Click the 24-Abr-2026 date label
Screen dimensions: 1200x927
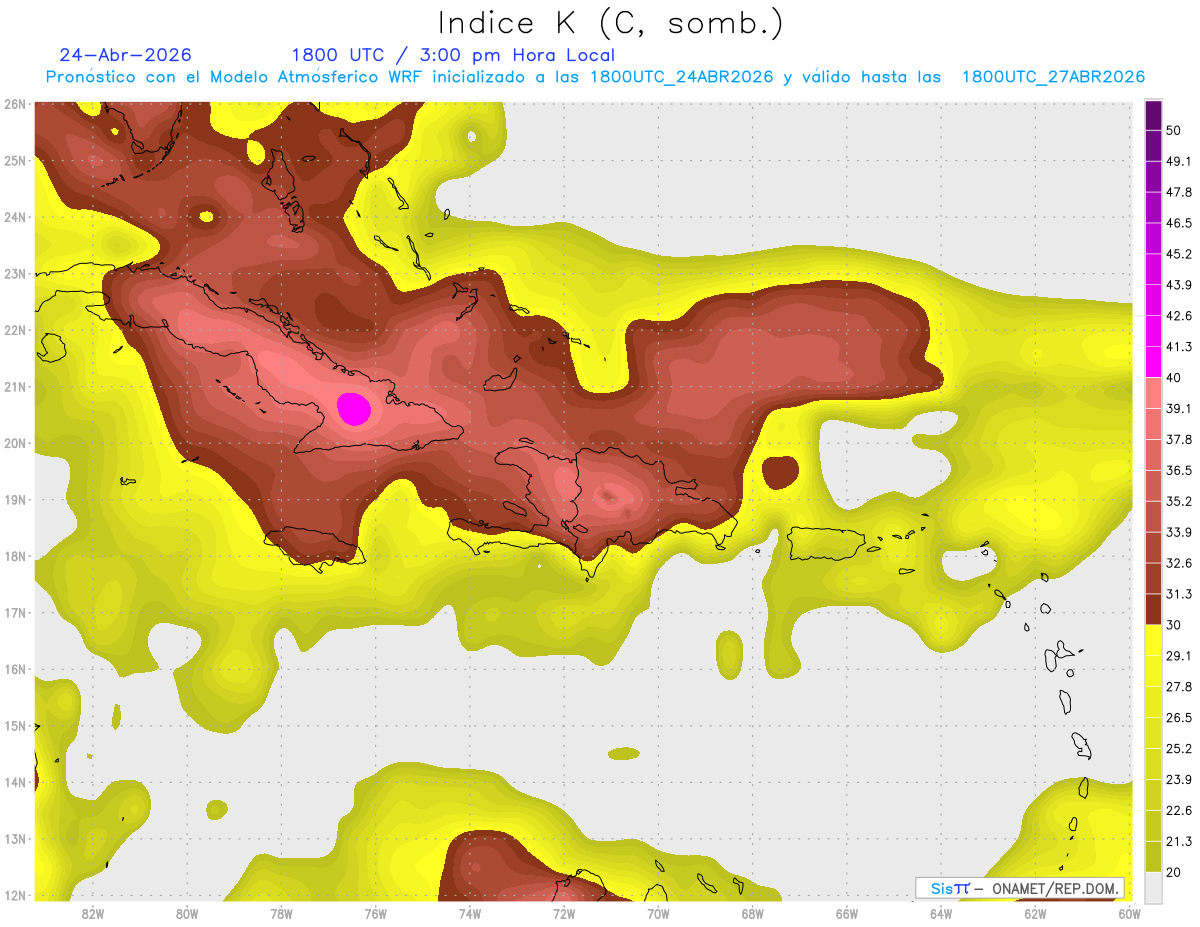coord(125,55)
